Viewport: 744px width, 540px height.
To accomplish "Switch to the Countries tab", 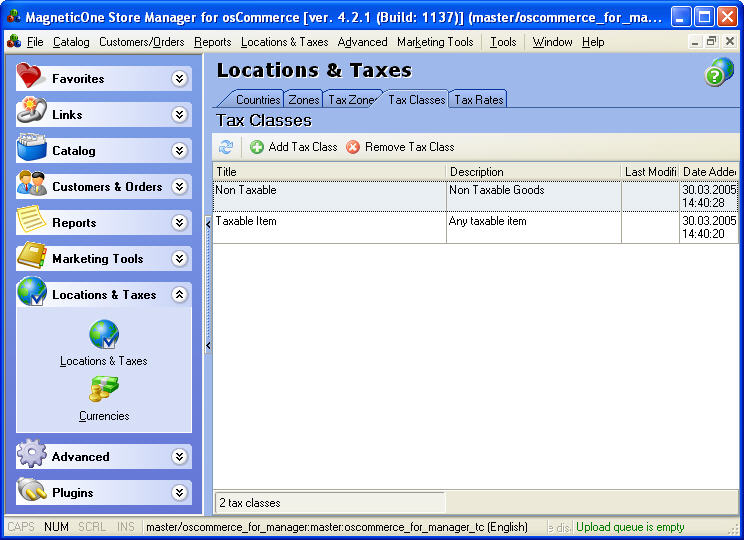I will coord(258,100).
